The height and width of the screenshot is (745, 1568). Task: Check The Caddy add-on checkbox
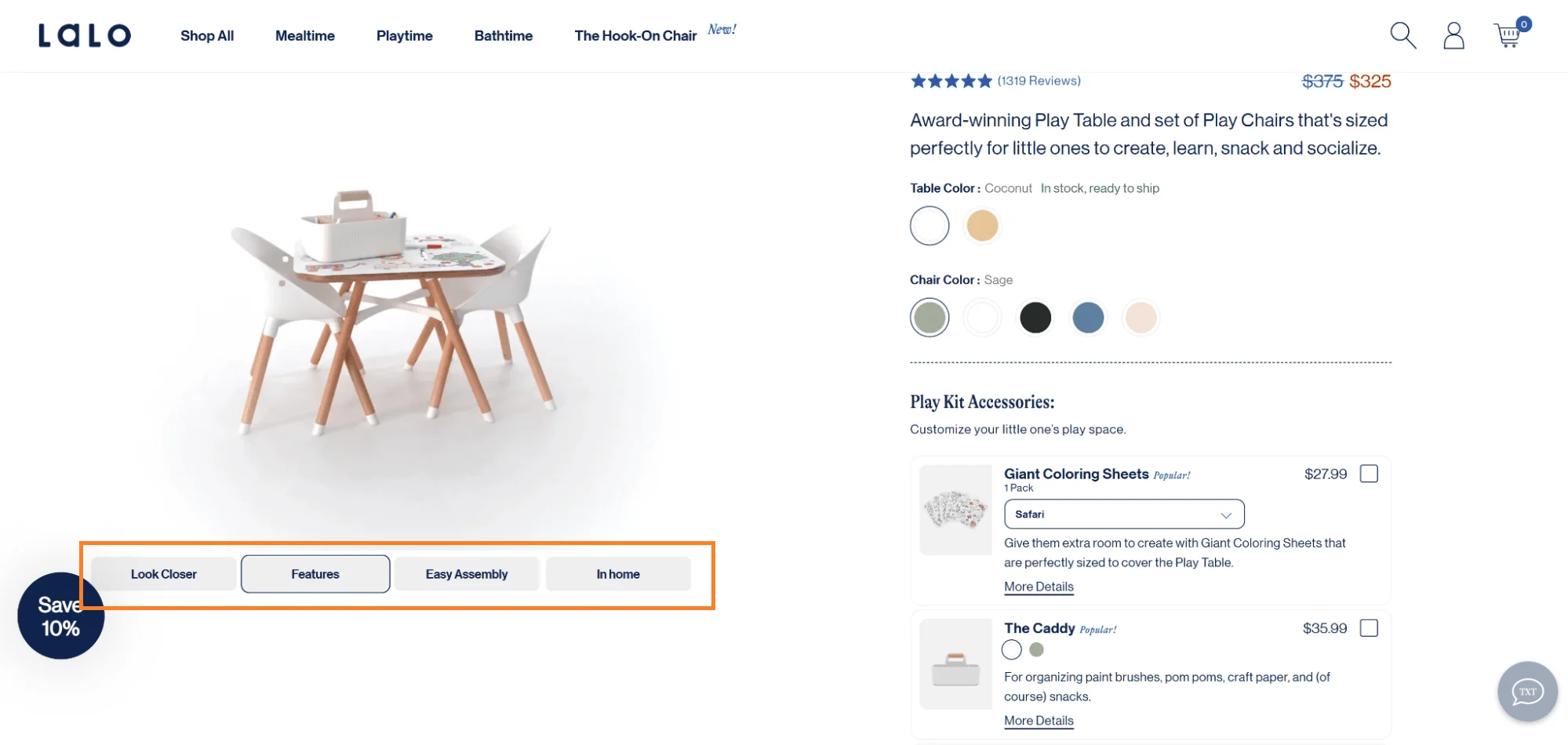click(1369, 628)
